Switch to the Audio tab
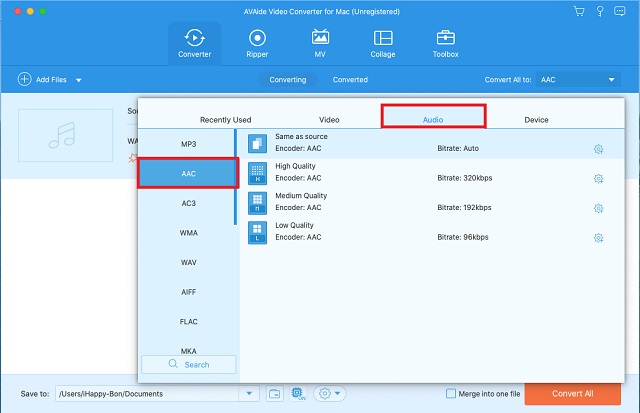The width and height of the screenshot is (640, 413). coord(433,117)
